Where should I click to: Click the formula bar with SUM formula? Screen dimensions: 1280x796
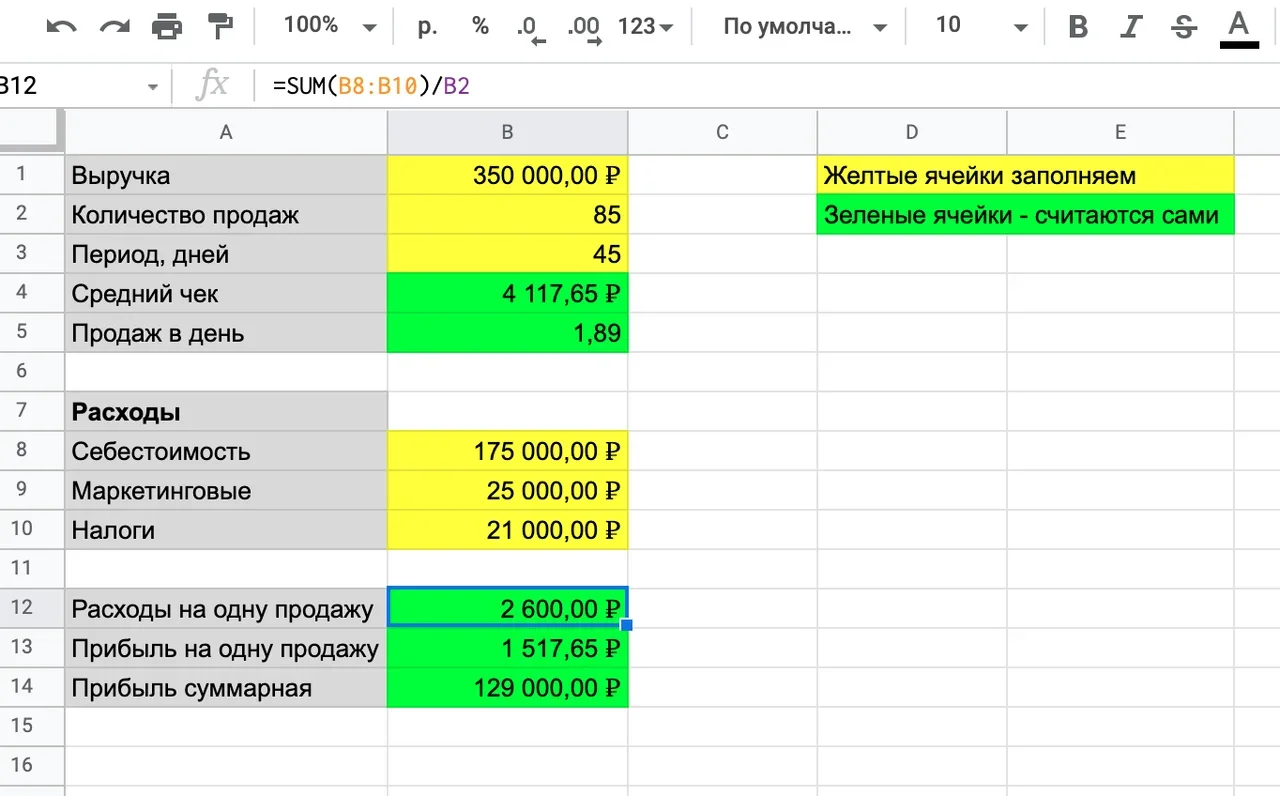700,86
